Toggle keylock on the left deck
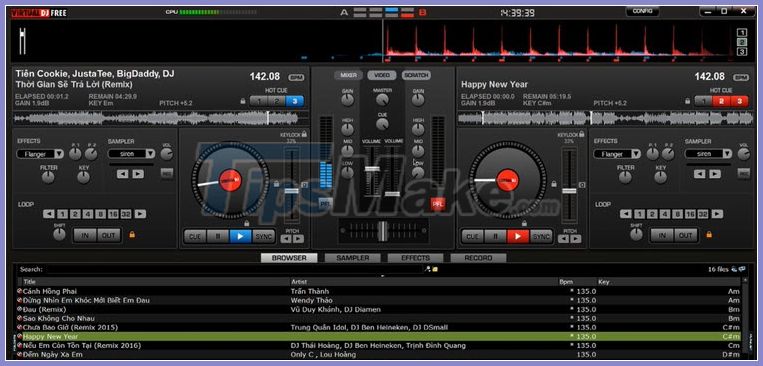Image resolution: width=763 pixels, height=366 pixels. click(x=304, y=133)
